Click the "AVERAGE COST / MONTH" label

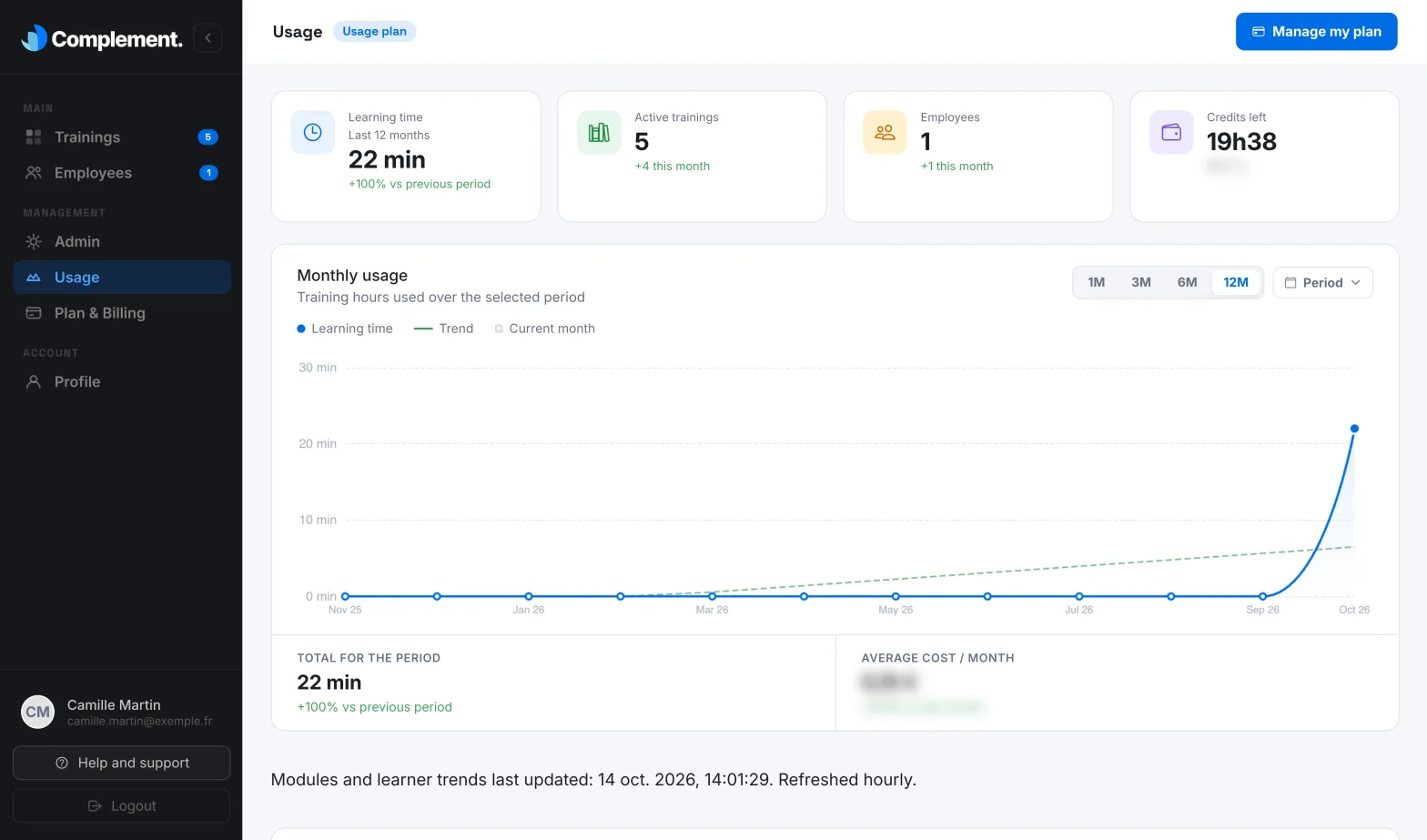click(937, 658)
